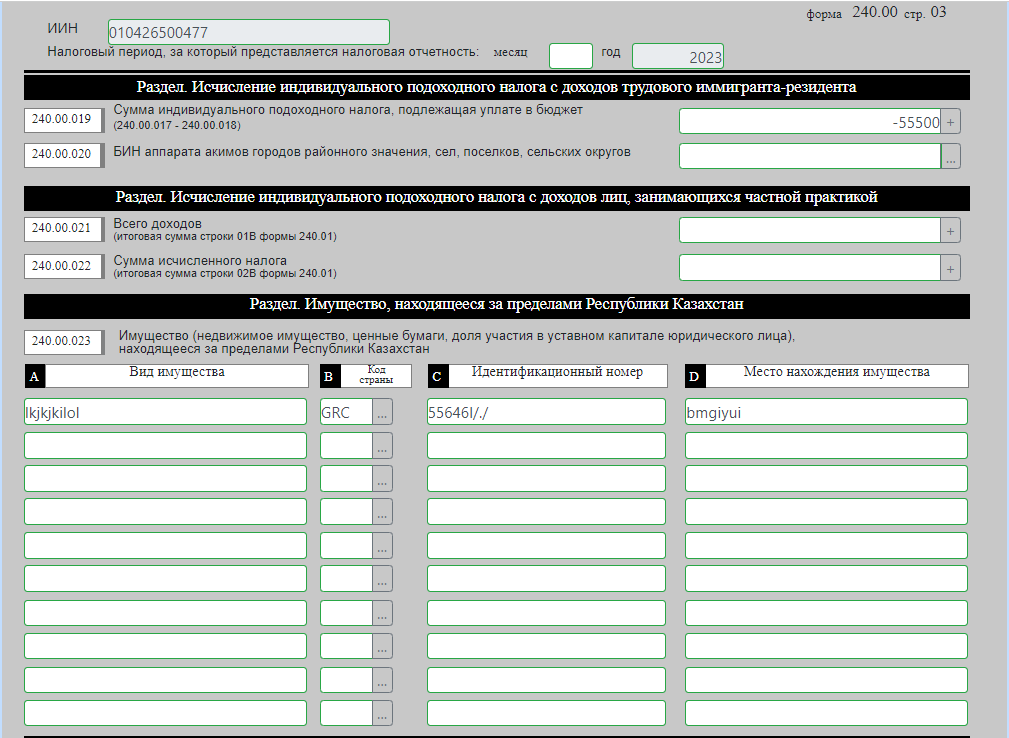Open country code lookup in sixth property row
Screen dimensions: 1009x738
382,579
